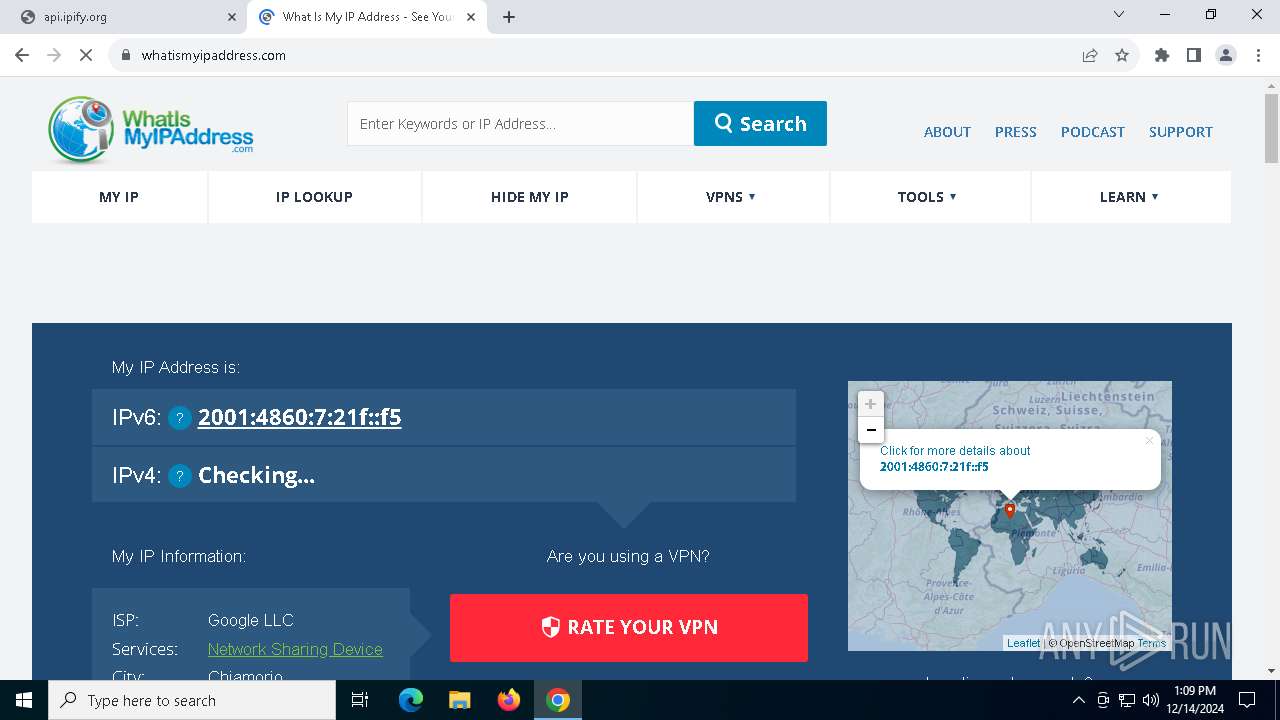Open the Network Sharing Device link
The image size is (1280, 720).
295,649
